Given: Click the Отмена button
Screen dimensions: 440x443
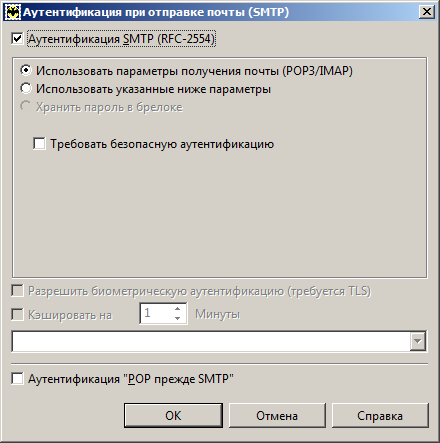Looking at the screenshot, I should [x=277, y=415].
